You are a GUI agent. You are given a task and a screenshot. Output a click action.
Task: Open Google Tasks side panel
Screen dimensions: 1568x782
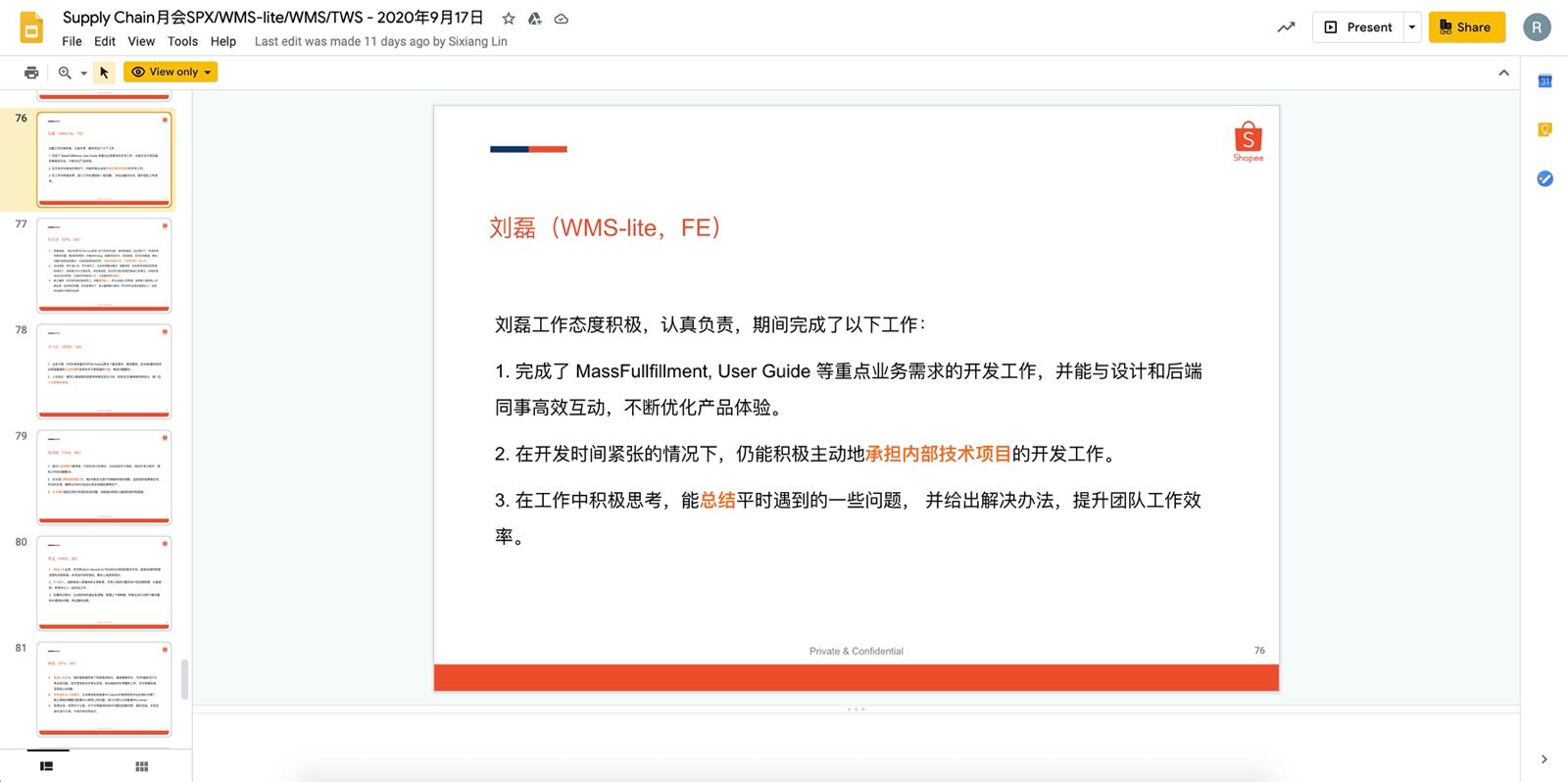point(1544,178)
